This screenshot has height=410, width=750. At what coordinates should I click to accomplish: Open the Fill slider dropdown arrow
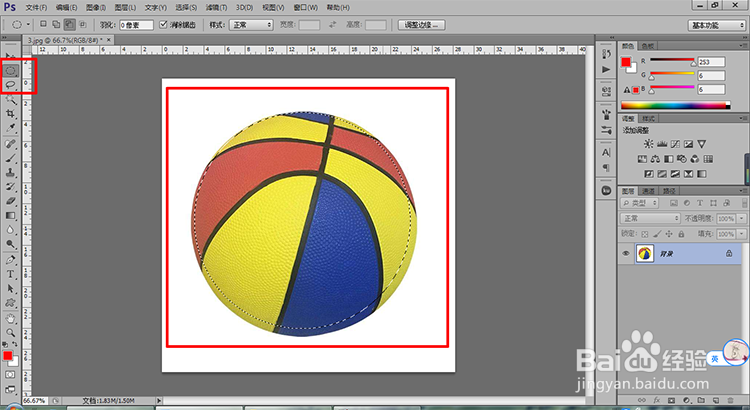(741, 234)
